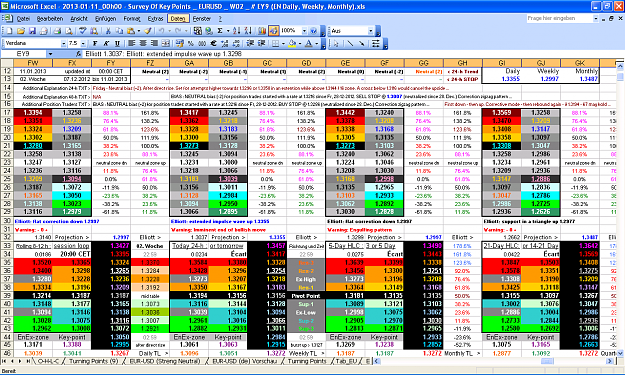Click the Fill Color paint bucket swatch
Image resolution: width=625 pixels, height=375 pixels.
(292, 43)
